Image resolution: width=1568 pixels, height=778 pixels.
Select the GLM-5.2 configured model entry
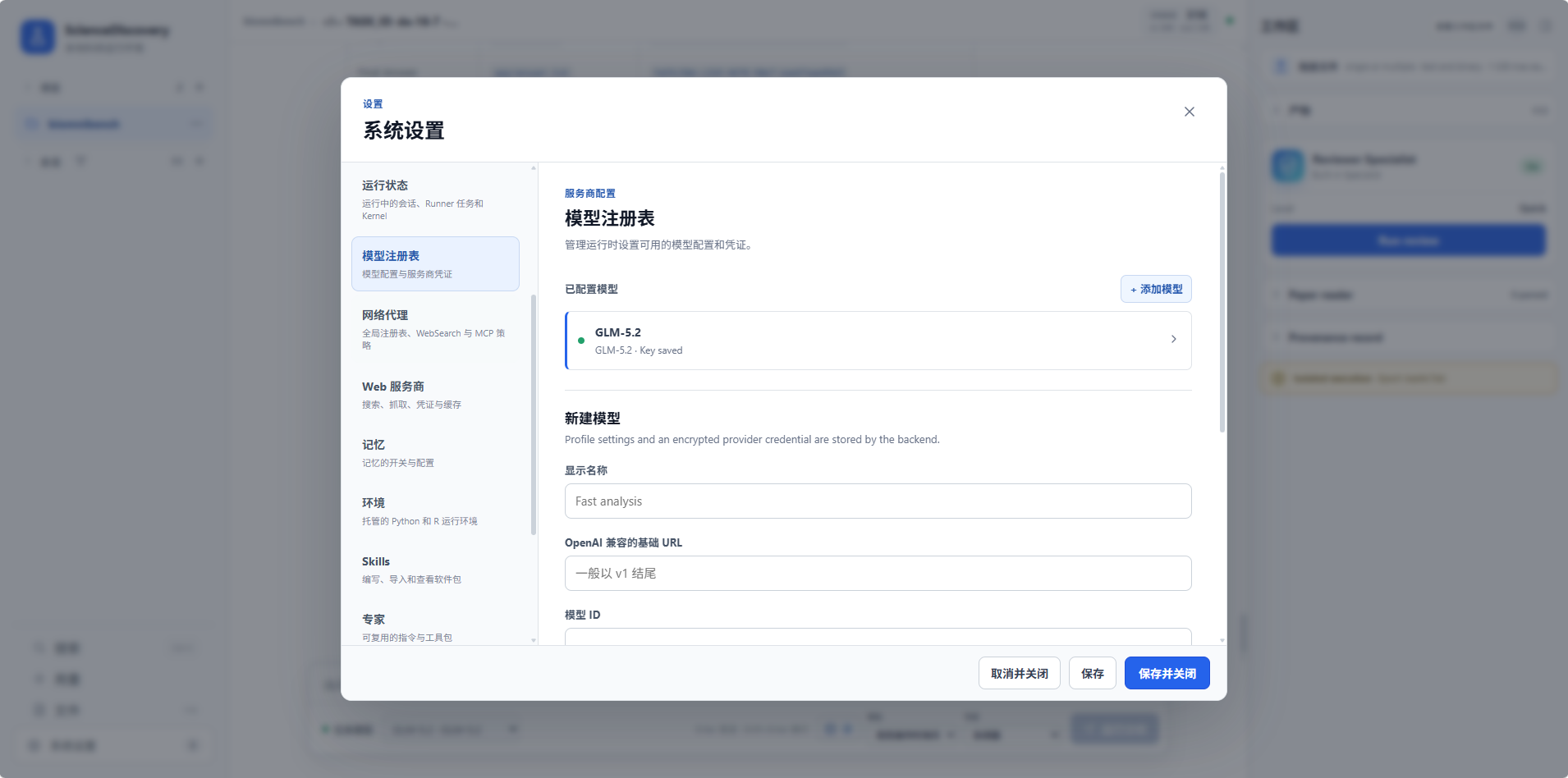[x=878, y=341]
